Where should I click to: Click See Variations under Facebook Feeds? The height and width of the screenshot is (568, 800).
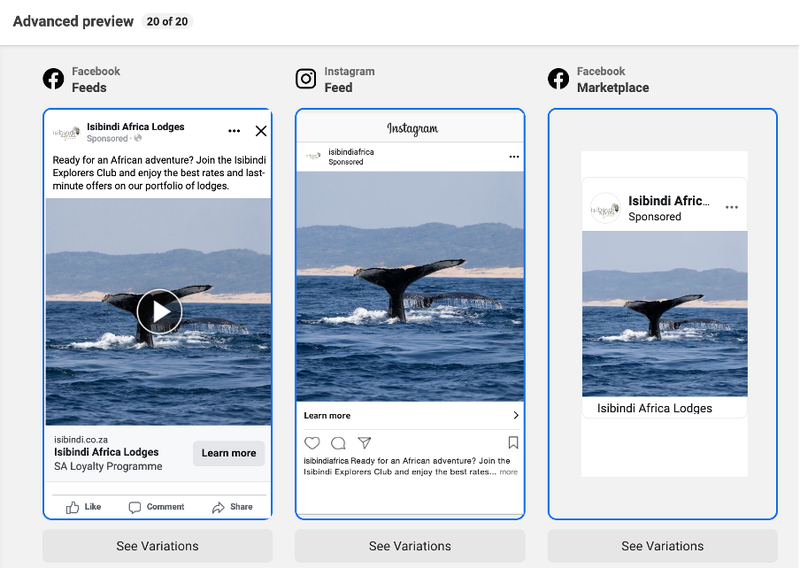[157, 546]
